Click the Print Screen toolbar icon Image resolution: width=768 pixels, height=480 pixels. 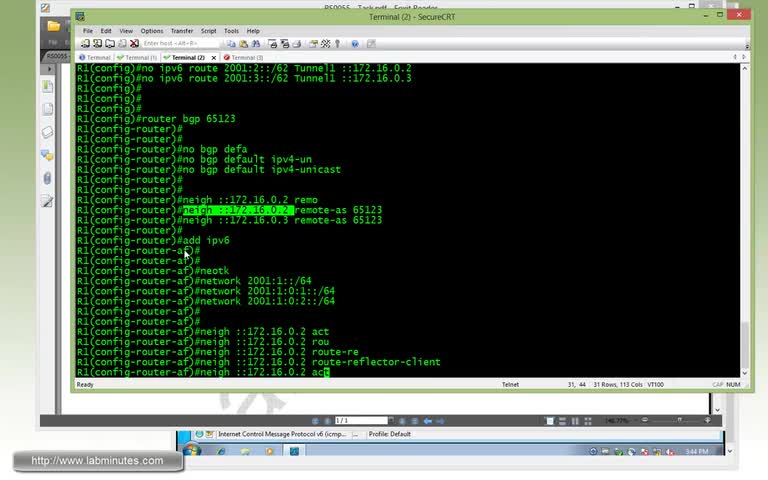click(272, 44)
